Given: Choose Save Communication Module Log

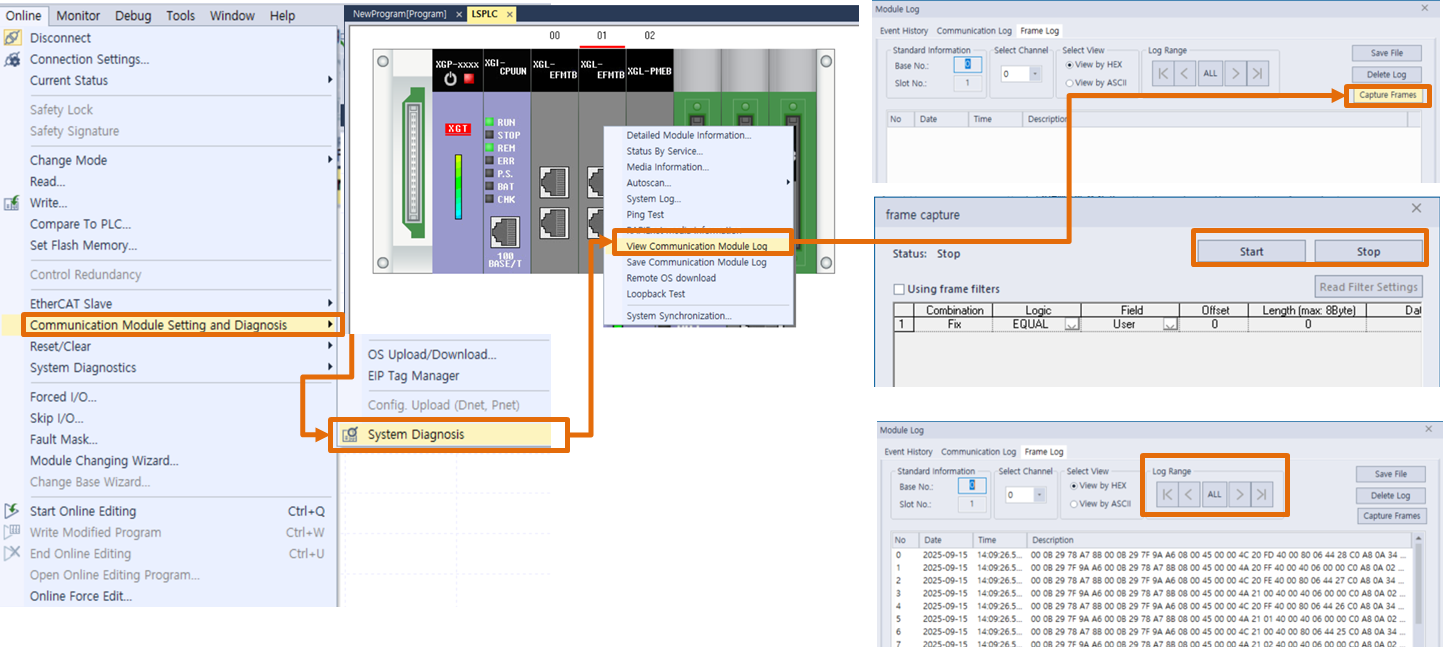Looking at the screenshot, I should [x=697, y=262].
